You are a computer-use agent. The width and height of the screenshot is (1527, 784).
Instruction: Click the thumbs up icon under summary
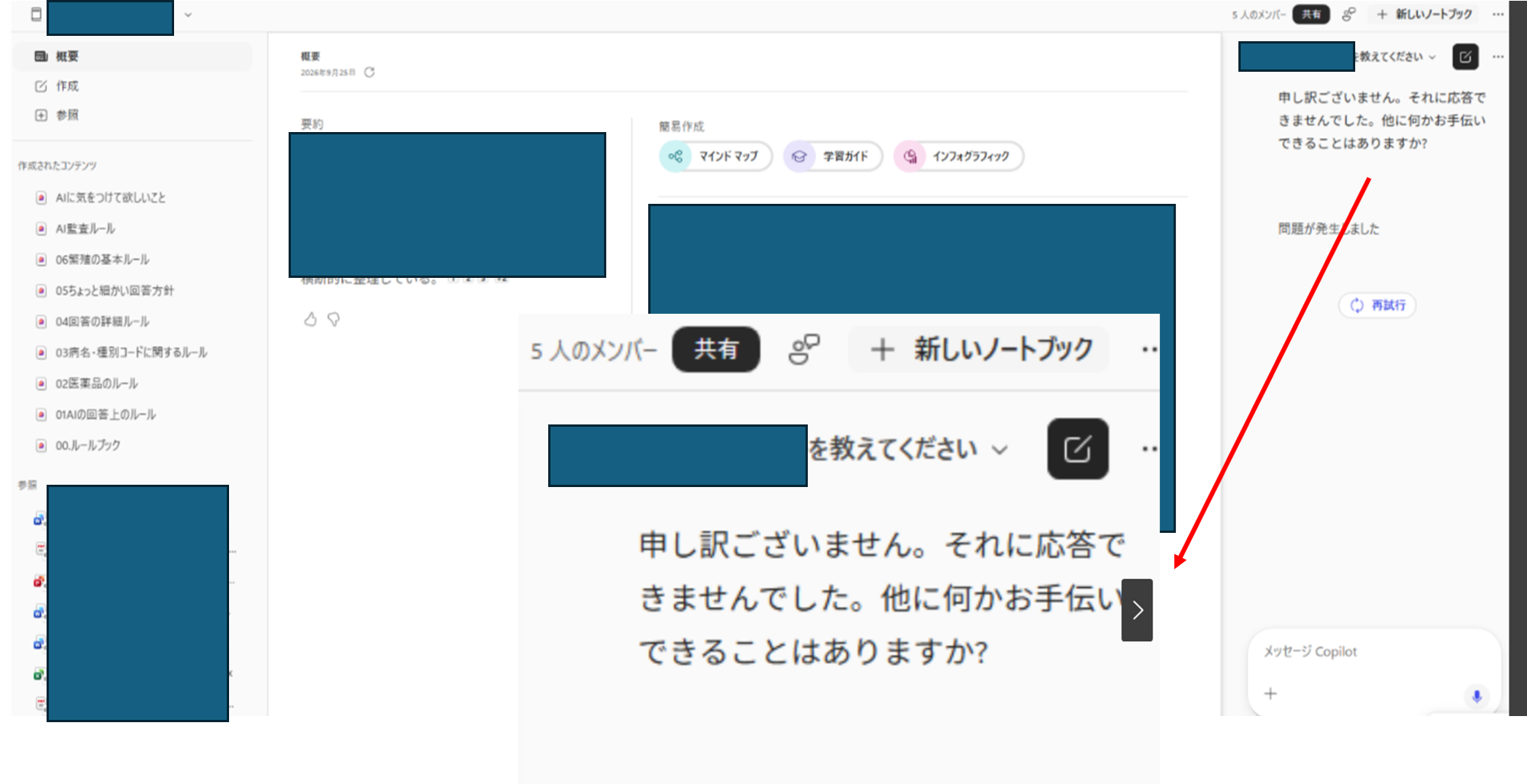click(310, 319)
